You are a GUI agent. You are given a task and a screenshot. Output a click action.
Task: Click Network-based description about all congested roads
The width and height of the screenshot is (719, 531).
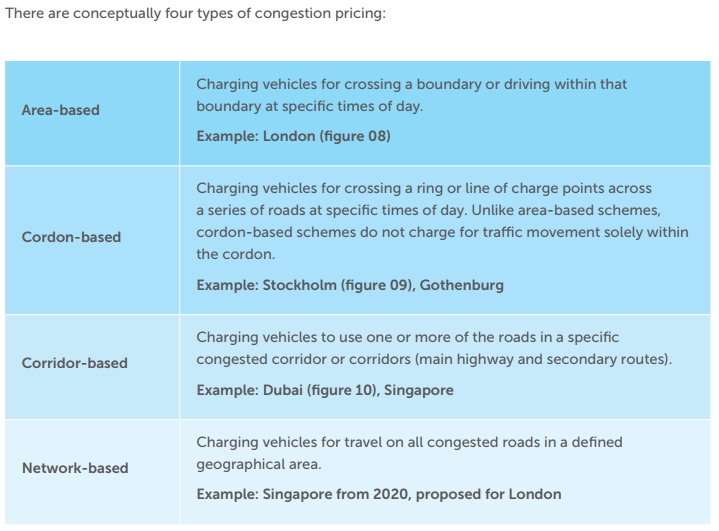(x=409, y=454)
